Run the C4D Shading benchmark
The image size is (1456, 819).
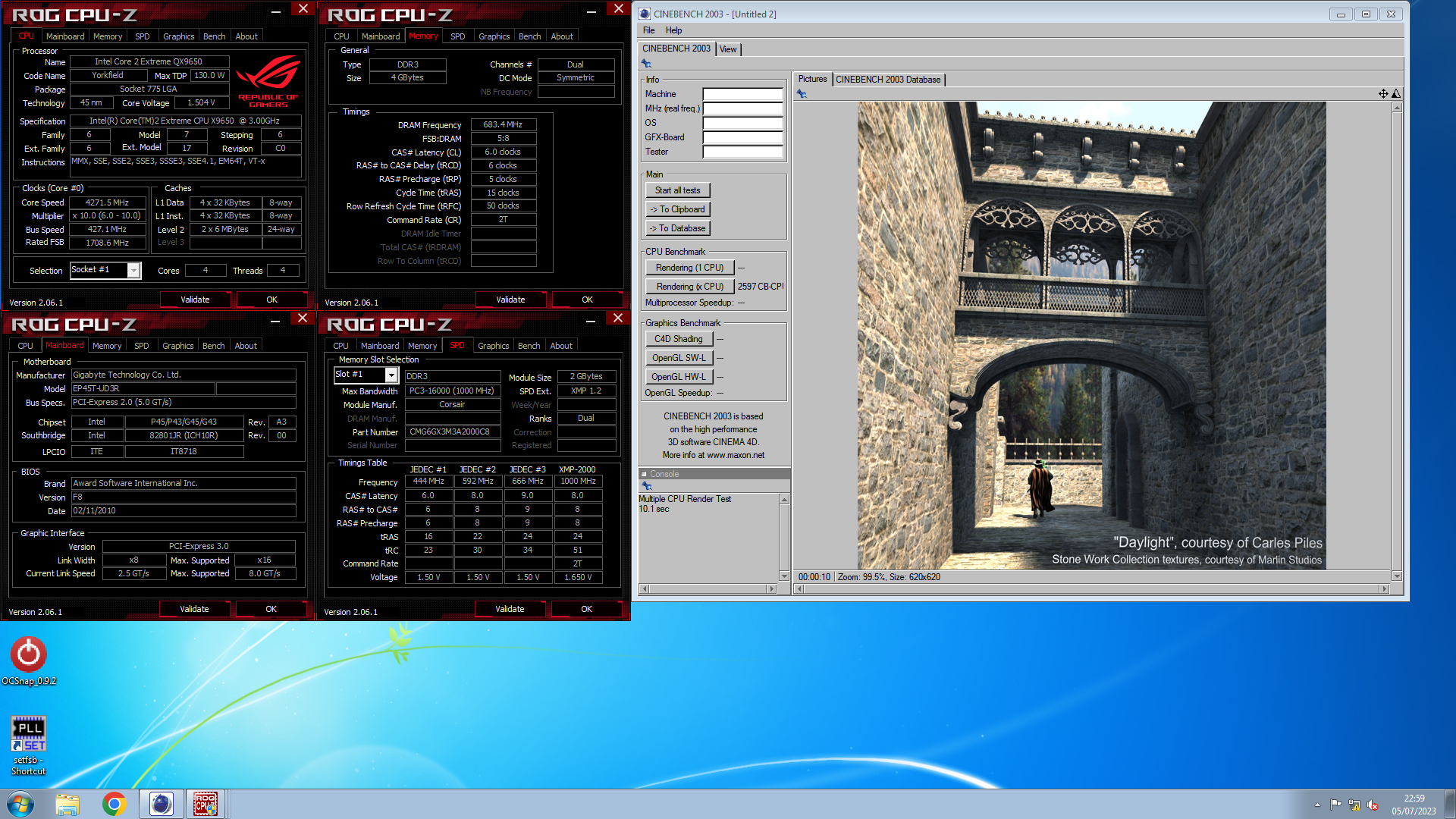pos(679,339)
